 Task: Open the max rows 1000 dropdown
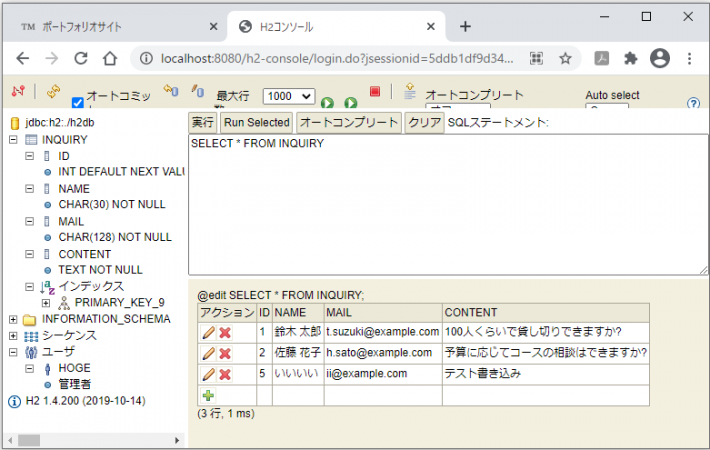(288, 96)
